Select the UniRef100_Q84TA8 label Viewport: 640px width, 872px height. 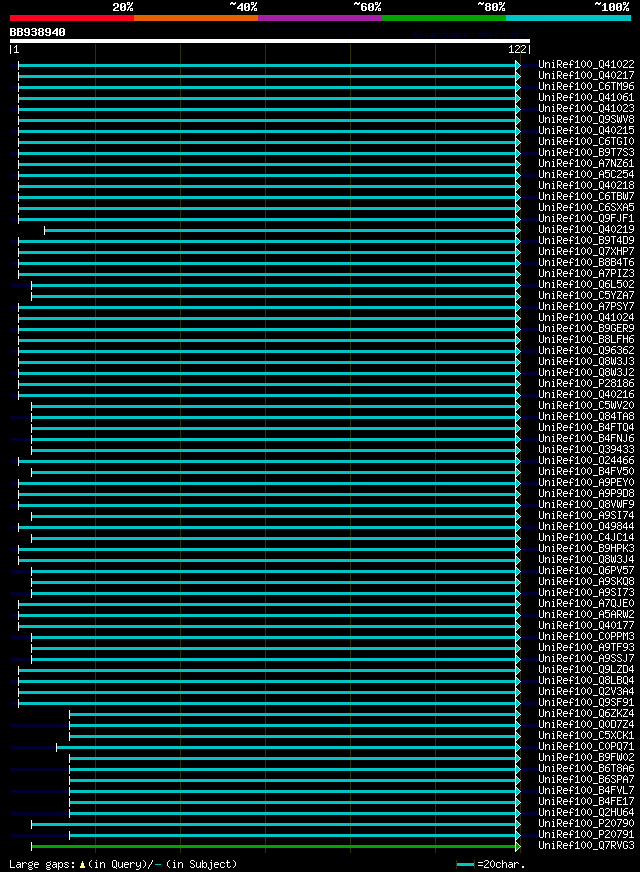(x=586, y=417)
